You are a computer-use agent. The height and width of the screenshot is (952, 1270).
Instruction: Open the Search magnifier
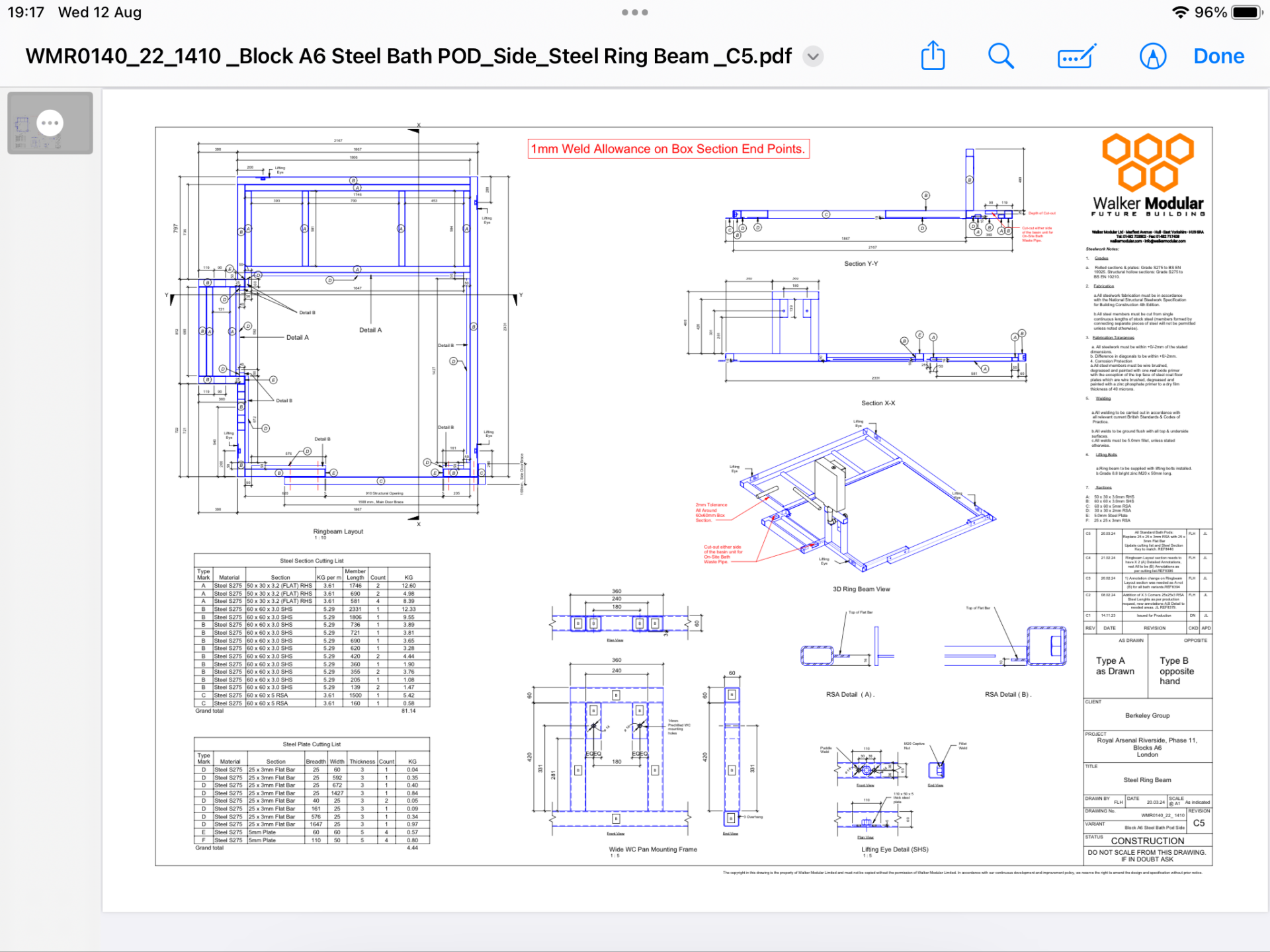pyautogui.click(x=1001, y=56)
